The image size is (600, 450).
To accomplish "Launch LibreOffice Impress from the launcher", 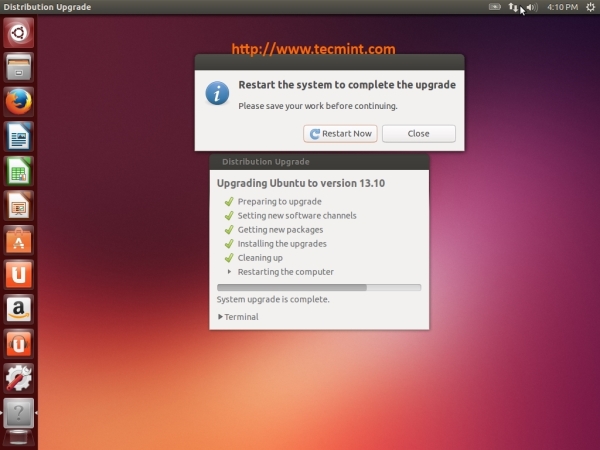I will [18, 205].
